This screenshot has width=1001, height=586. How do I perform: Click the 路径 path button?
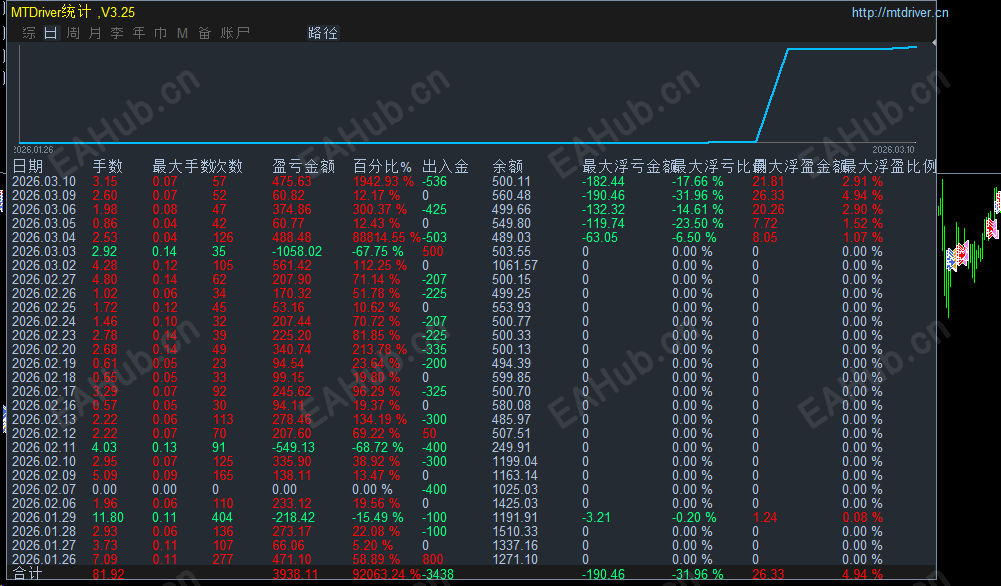[323, 33]
